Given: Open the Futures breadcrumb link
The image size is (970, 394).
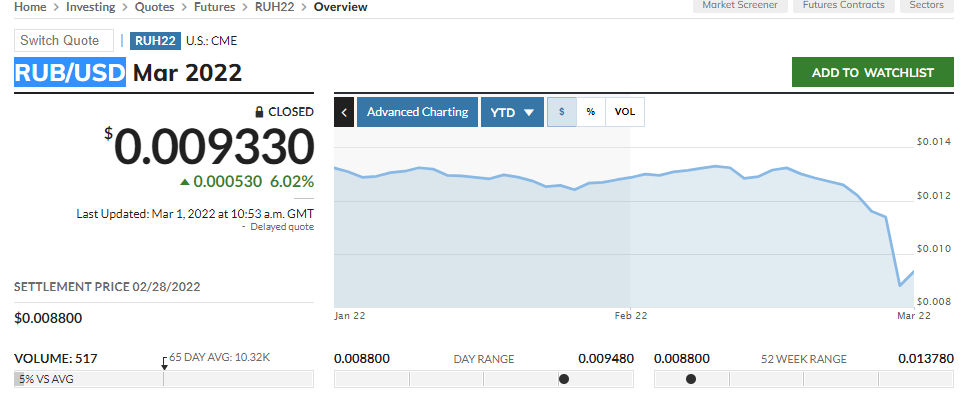Looking at the screenshot, I should pyautogui.click(x=214, y=7).
